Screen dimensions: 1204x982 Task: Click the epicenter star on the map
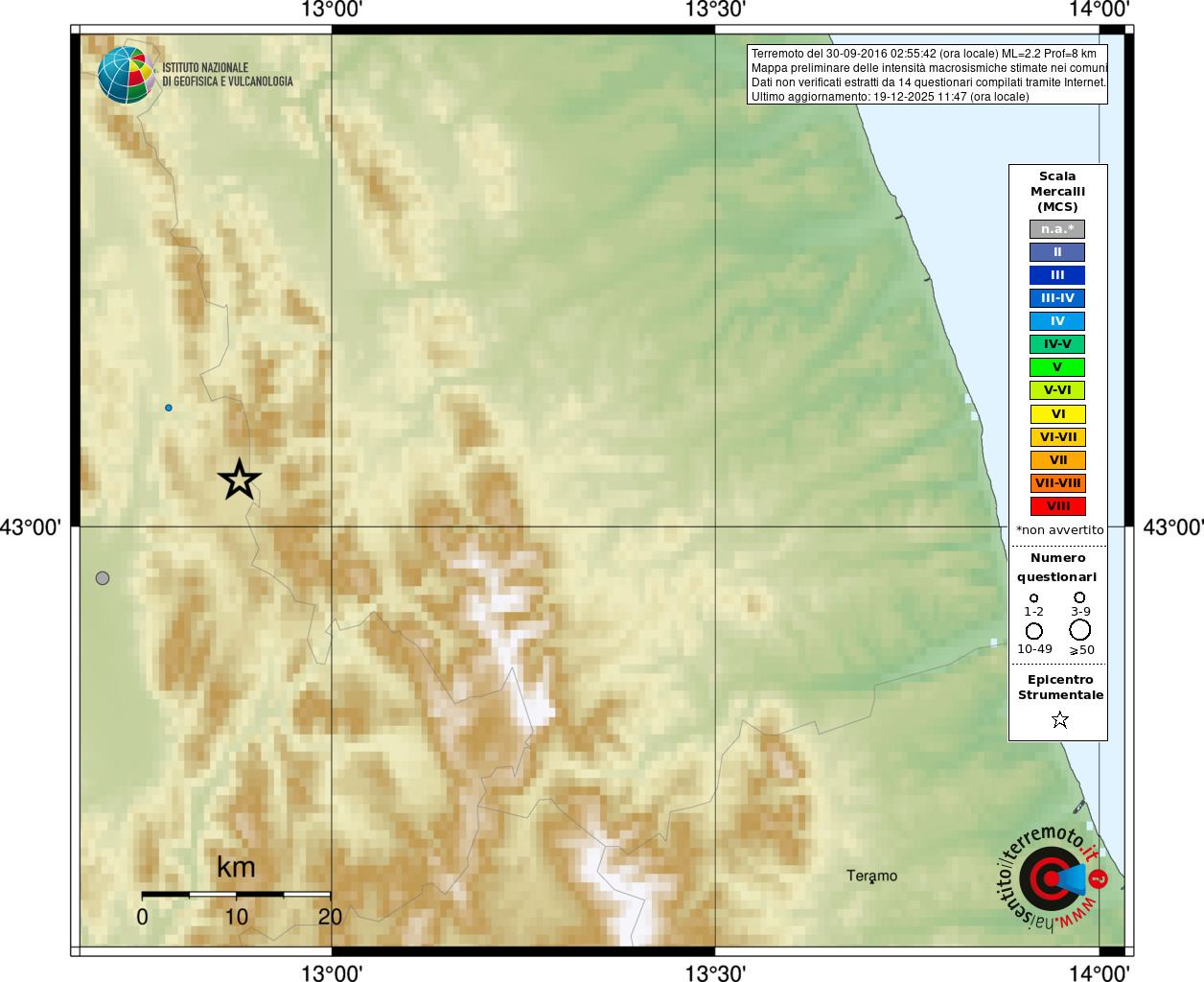click(240, 479)
